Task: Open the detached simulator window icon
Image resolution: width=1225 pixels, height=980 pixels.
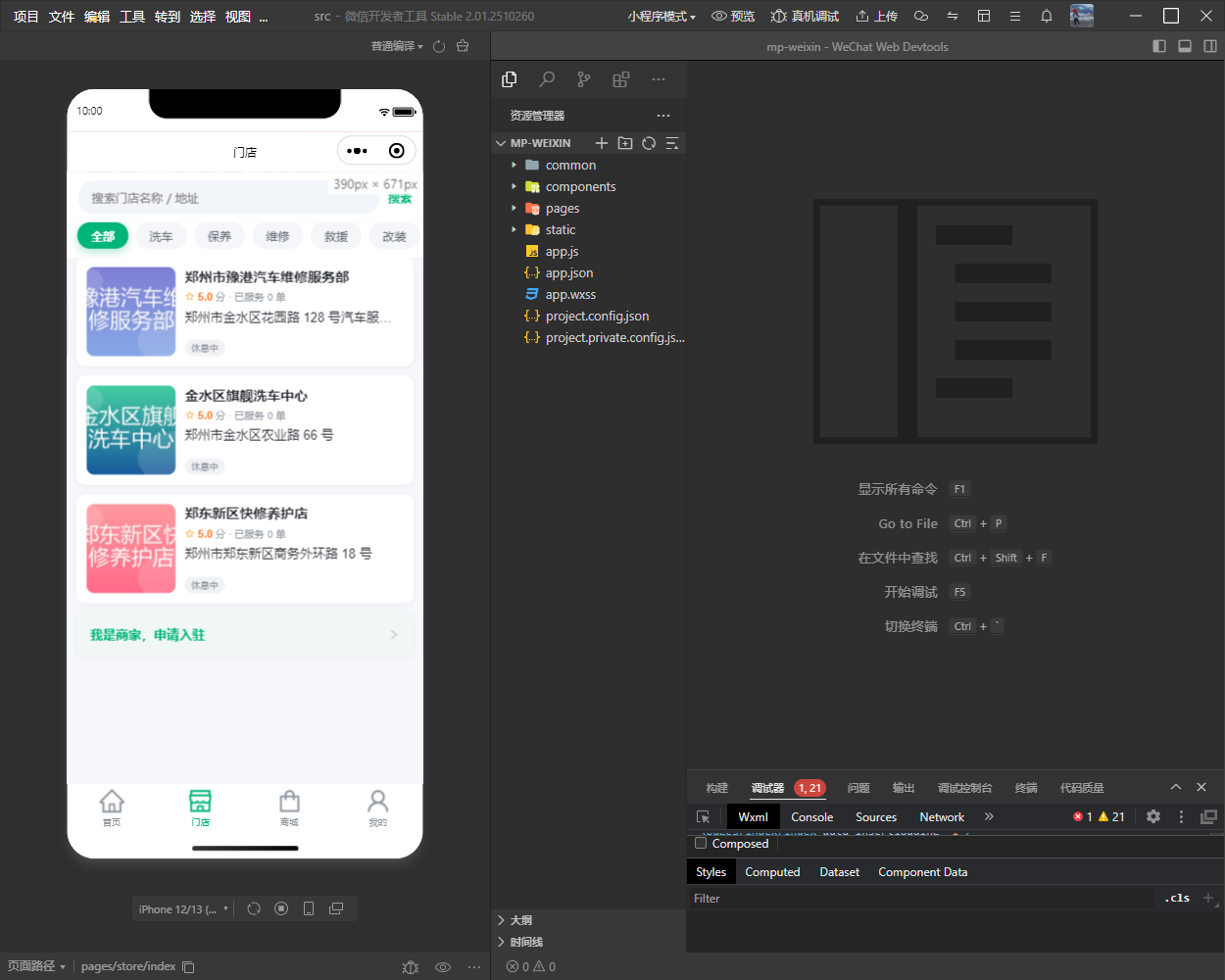Action: (336, 908)
